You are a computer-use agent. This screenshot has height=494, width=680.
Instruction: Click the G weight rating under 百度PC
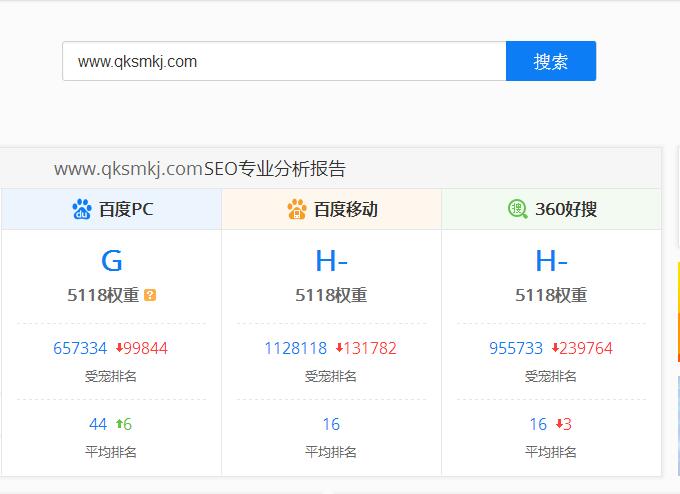pos(111,261)
